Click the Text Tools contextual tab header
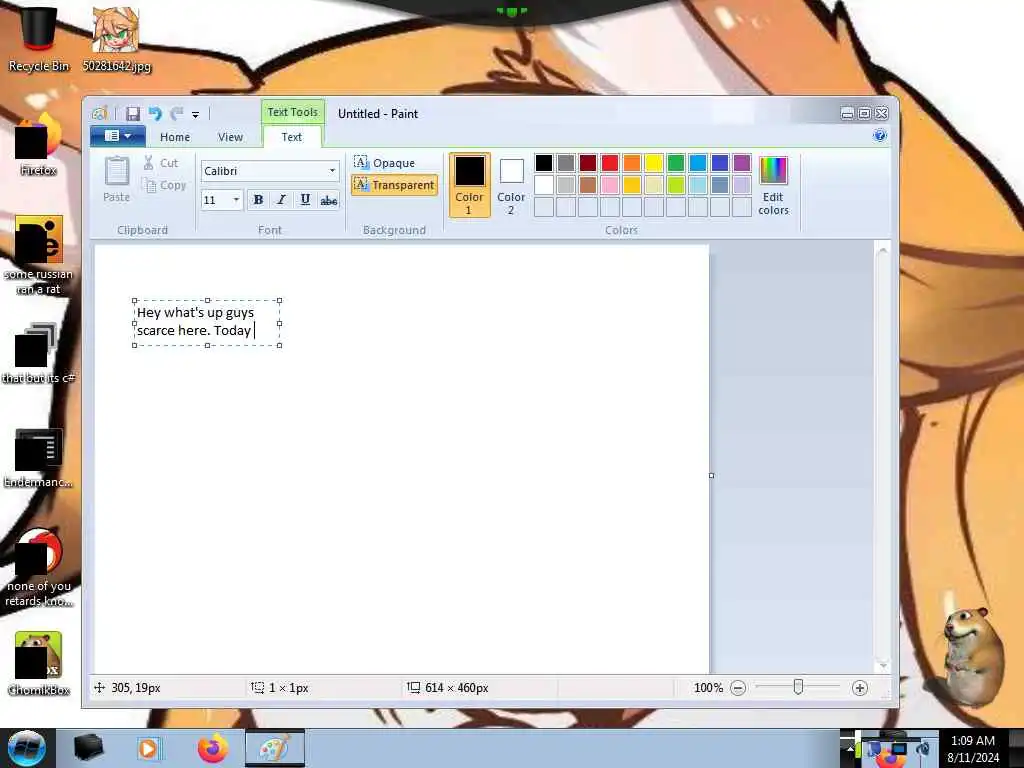 [293, 112]
